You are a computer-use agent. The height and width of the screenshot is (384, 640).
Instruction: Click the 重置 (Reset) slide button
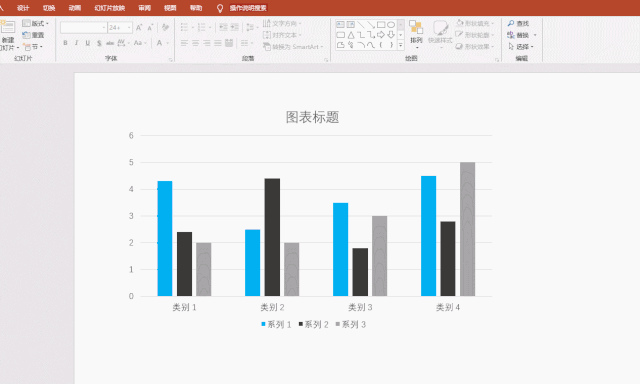(x=33, y=35)
